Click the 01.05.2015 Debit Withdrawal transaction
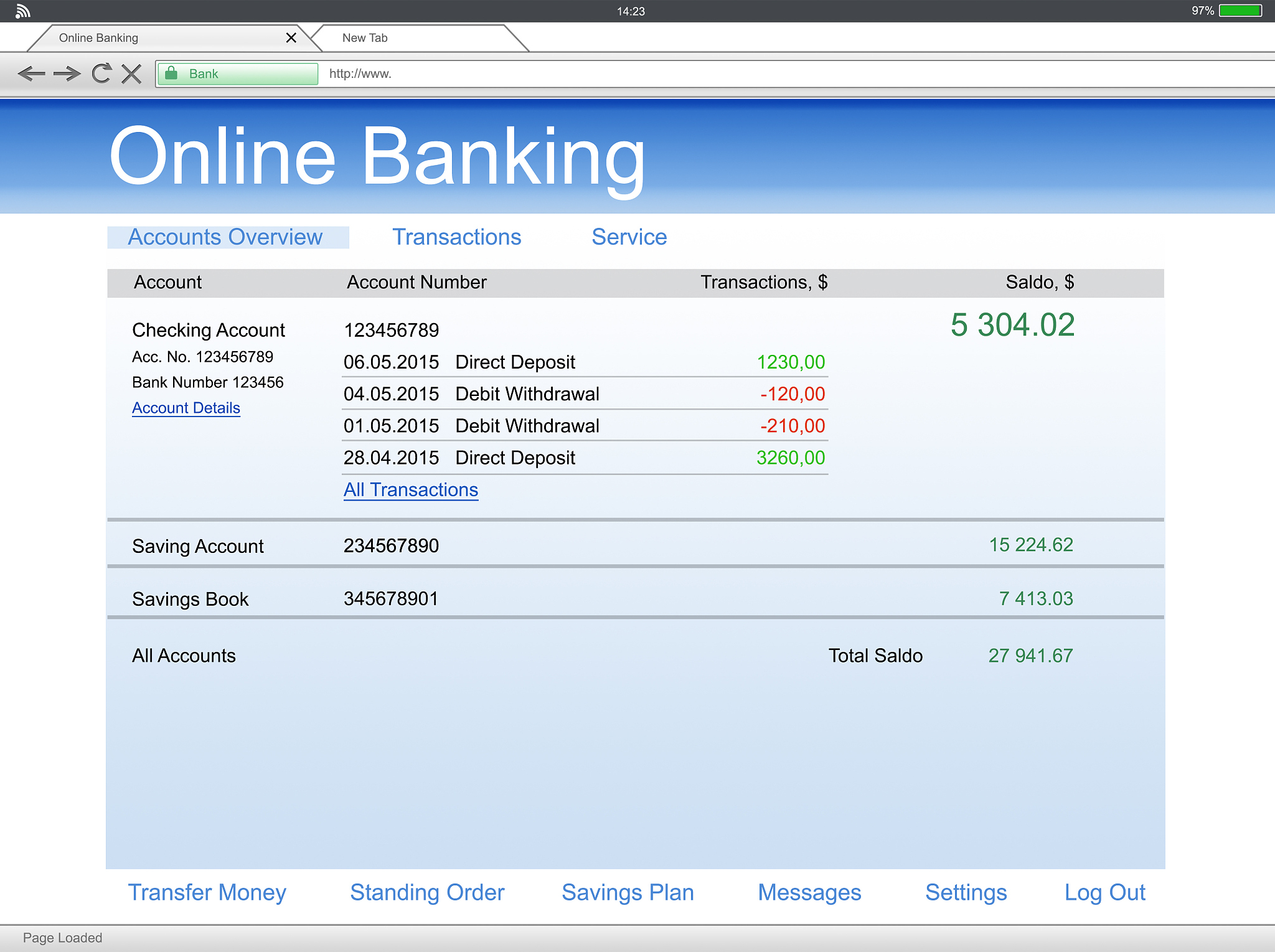 click(x=585, y=425)
